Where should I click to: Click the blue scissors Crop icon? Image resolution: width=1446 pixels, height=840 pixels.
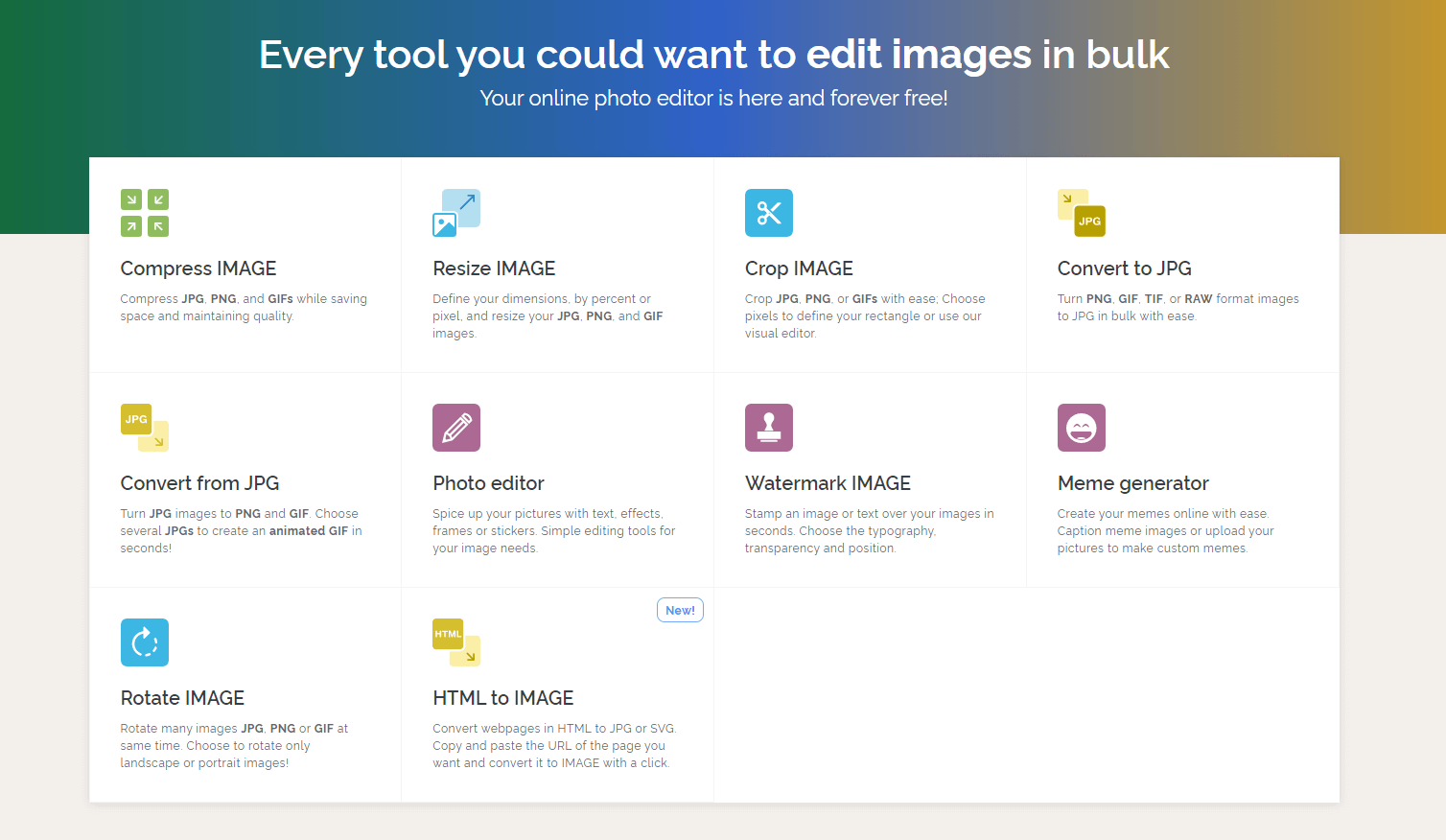pyautogui.click(x=769, y=213)
